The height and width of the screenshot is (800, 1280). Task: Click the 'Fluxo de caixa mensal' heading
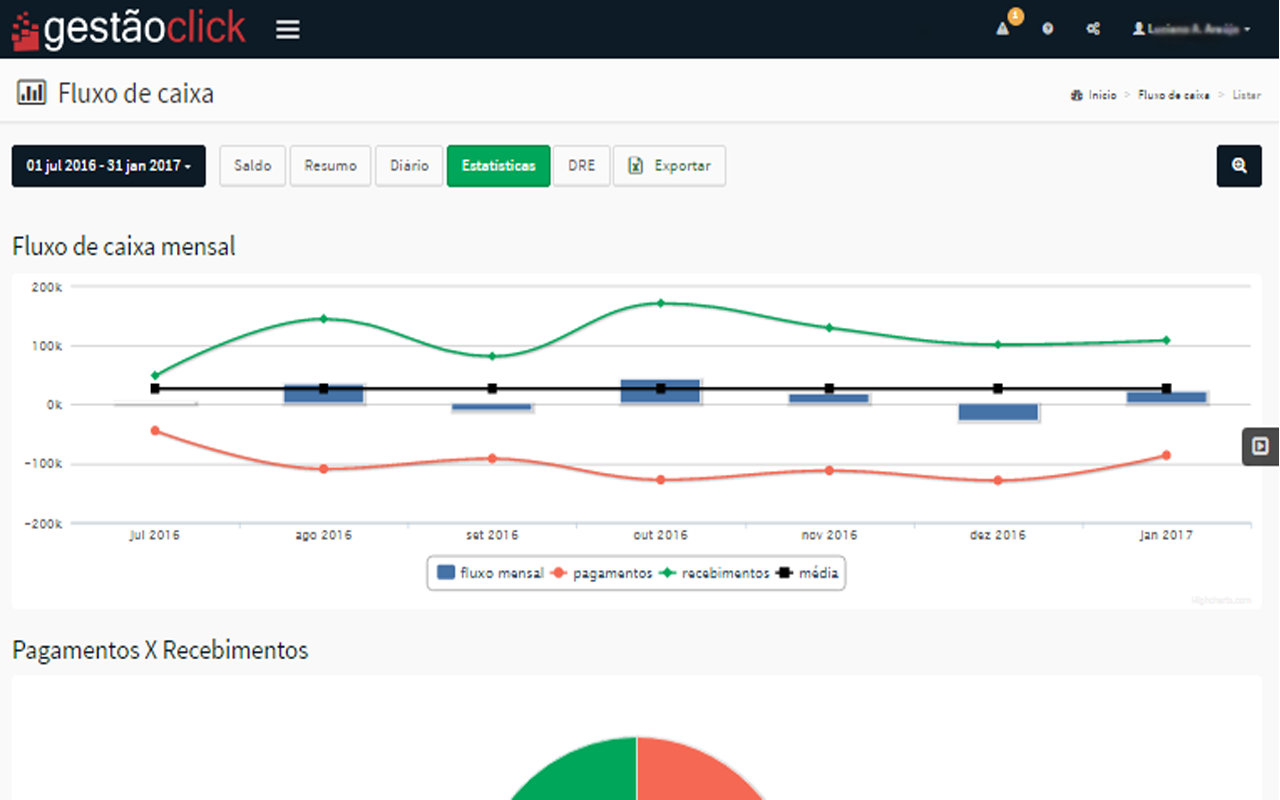tap(124, 246)
